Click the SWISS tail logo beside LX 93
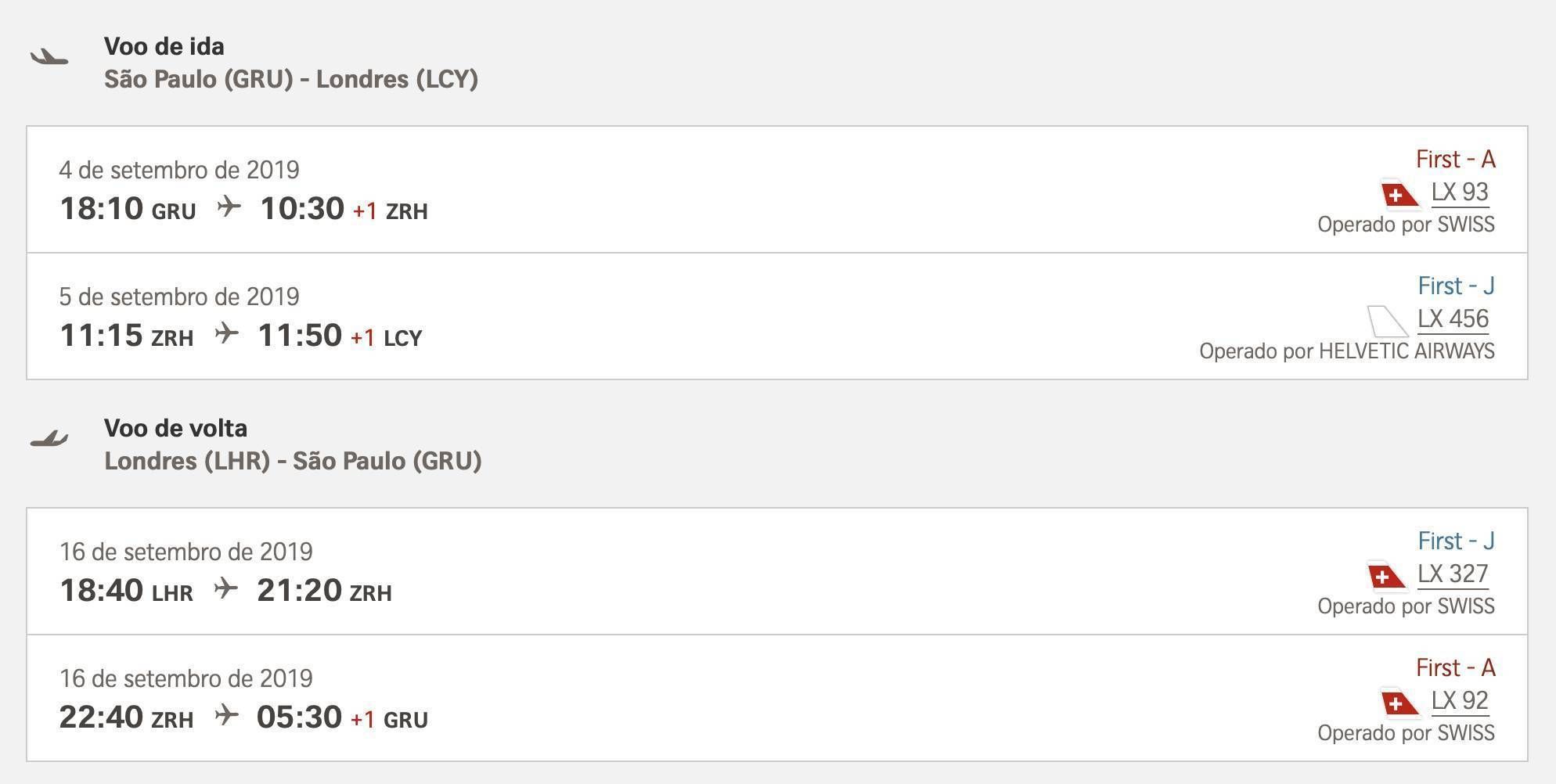The image size is (1556, 784). (x=1399, y=194)
